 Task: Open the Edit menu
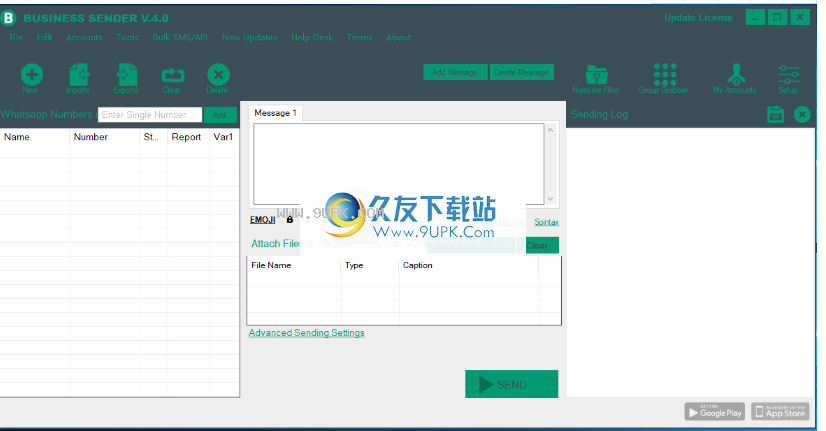tap(44, 37)
